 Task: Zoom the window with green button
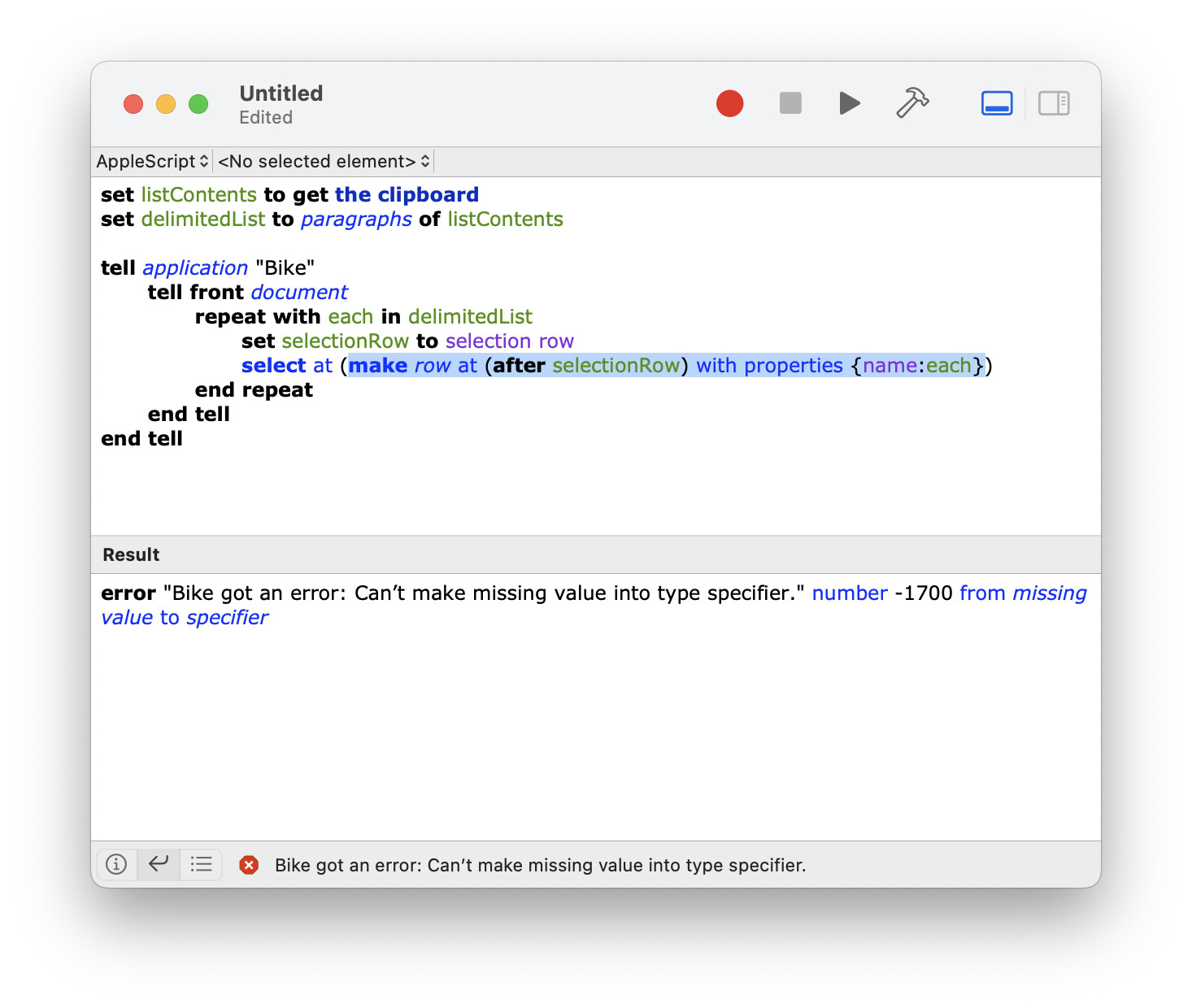198,104
